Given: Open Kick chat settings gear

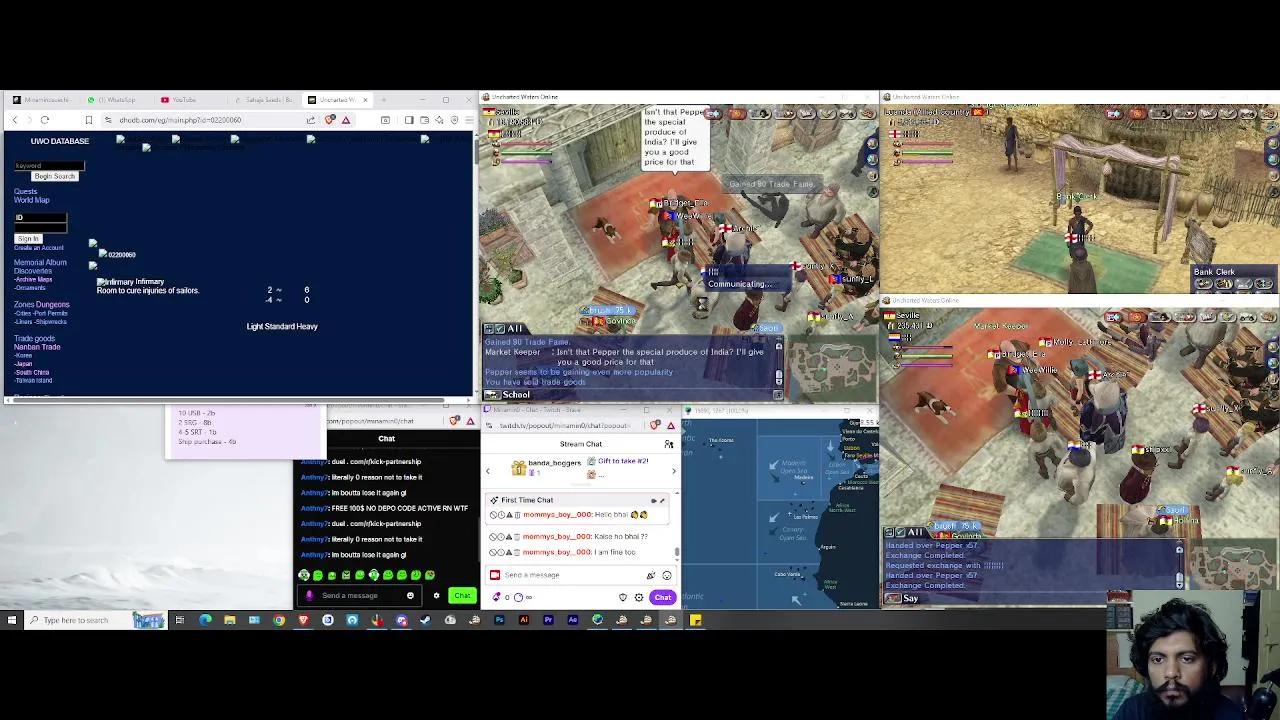Looking at the screenshot, I should click(436, 596).
